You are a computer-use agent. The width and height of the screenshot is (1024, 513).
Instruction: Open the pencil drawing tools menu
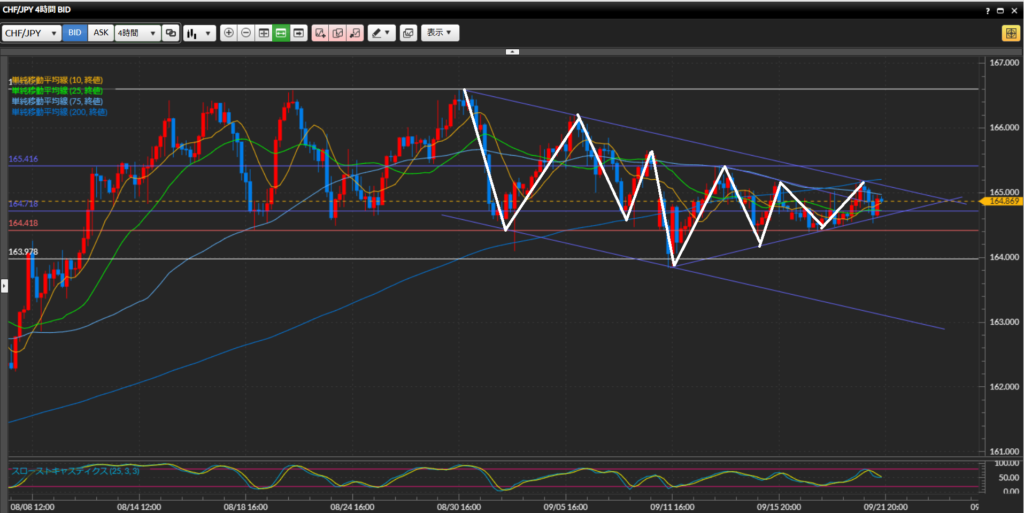click(382, 33)
